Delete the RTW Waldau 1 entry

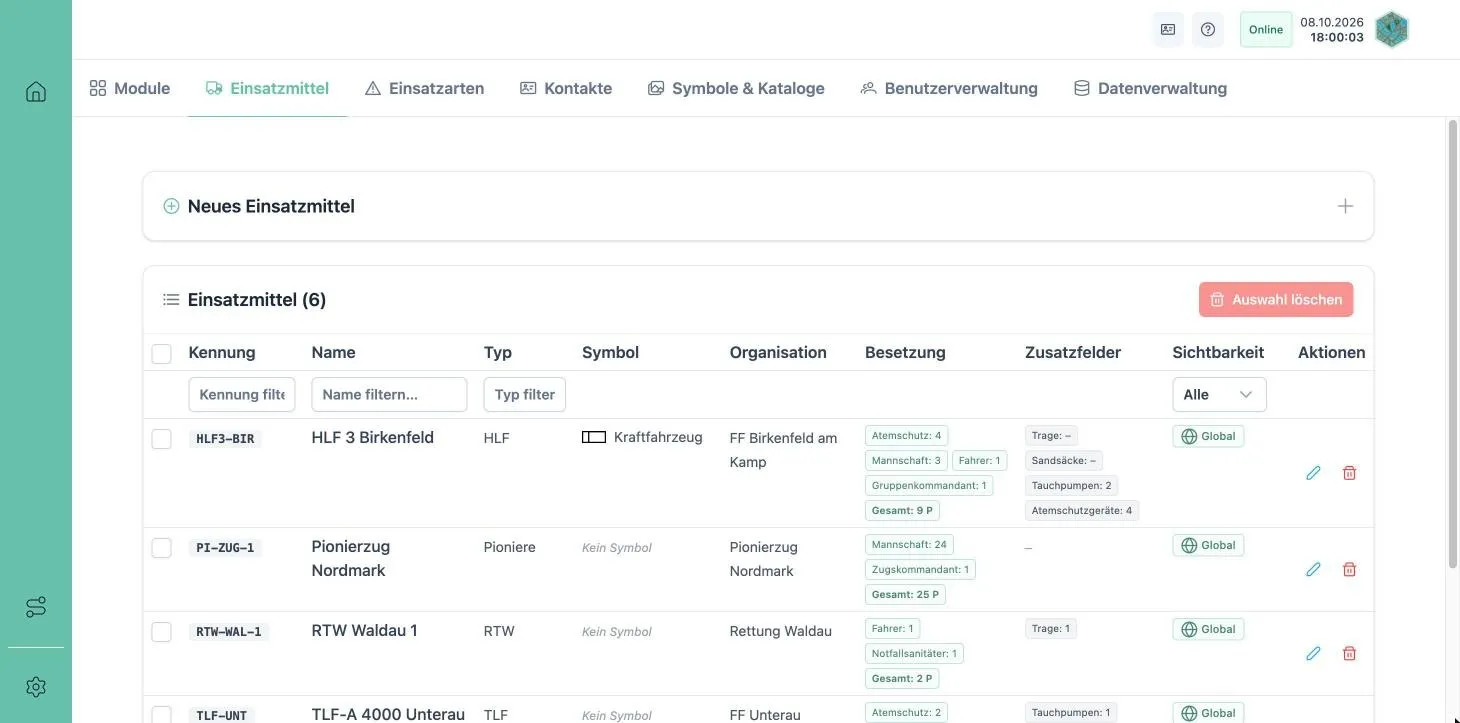(x=1349, y=653)
